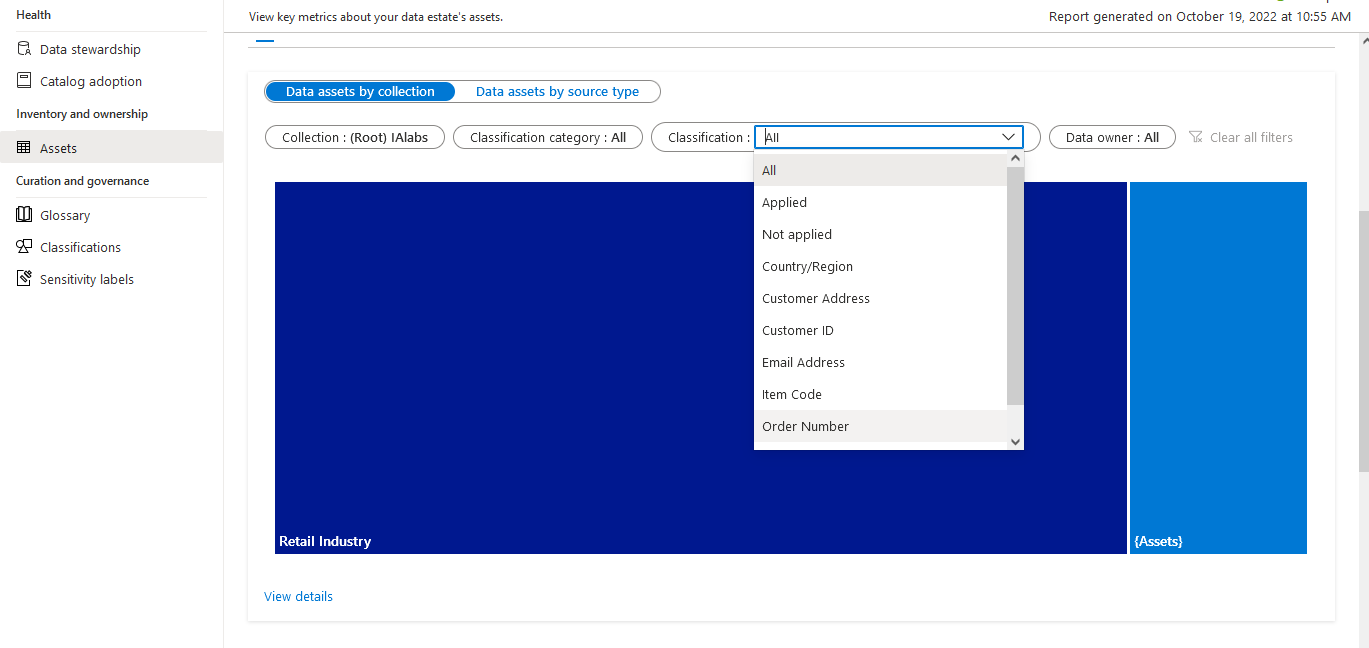Click the dropdown list scroll-down arrow
Image resolution: width=1369 pixels, height=648 pixels.
click(1016, 441)
